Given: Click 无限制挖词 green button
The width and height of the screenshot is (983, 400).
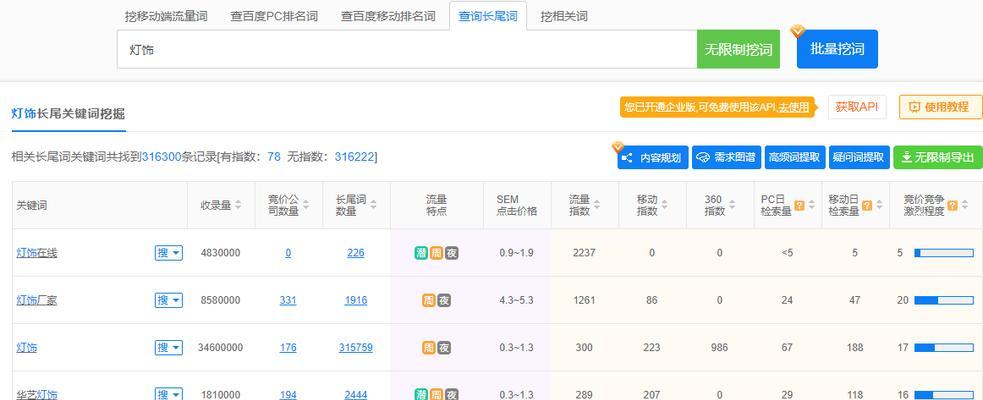Looking at the screenshot, I should click(739, 49).
